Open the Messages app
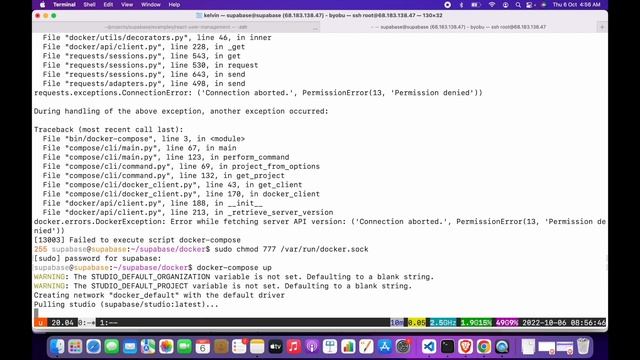This screenshot has height=360, width=640. [x=111, y=347]
